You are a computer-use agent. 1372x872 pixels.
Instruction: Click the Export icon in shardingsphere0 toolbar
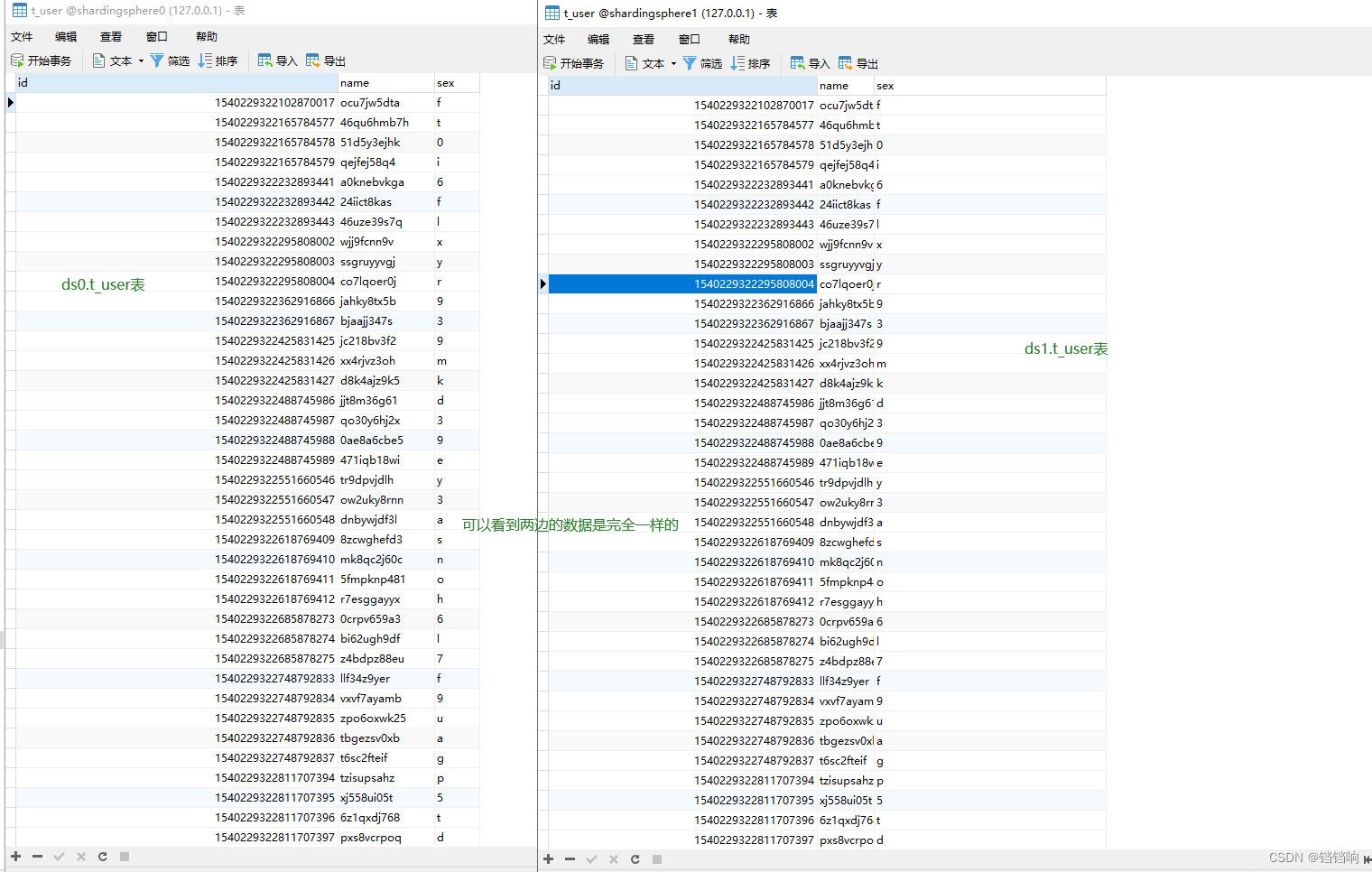pos(312,60)
